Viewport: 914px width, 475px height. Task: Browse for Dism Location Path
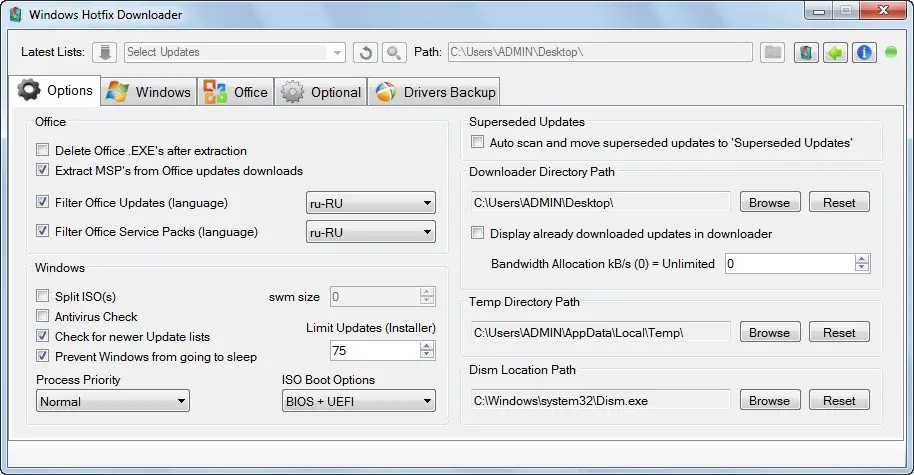click(770, 400)
